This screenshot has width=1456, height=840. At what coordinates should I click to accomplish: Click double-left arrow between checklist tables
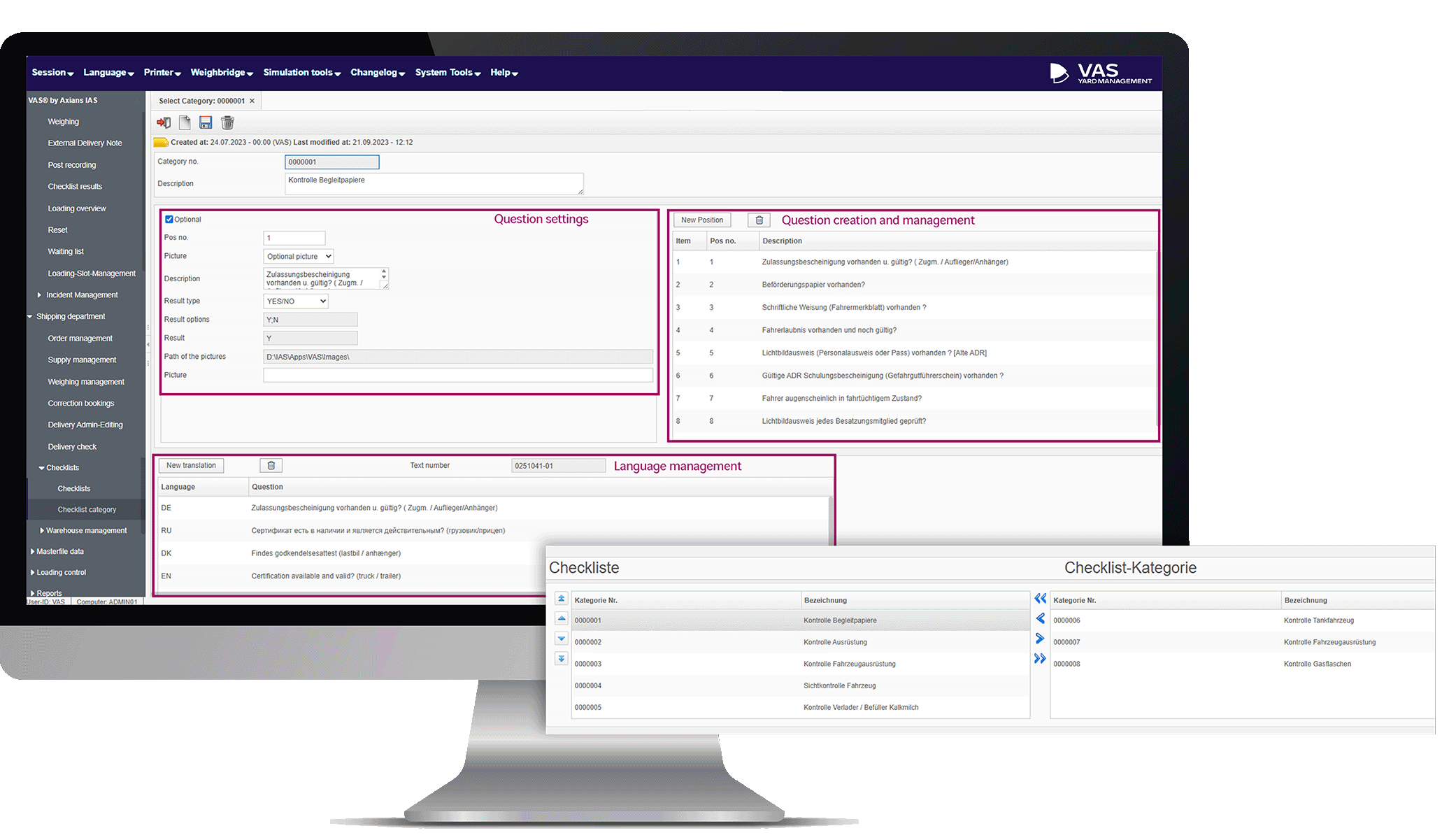tap(1040, 599)
